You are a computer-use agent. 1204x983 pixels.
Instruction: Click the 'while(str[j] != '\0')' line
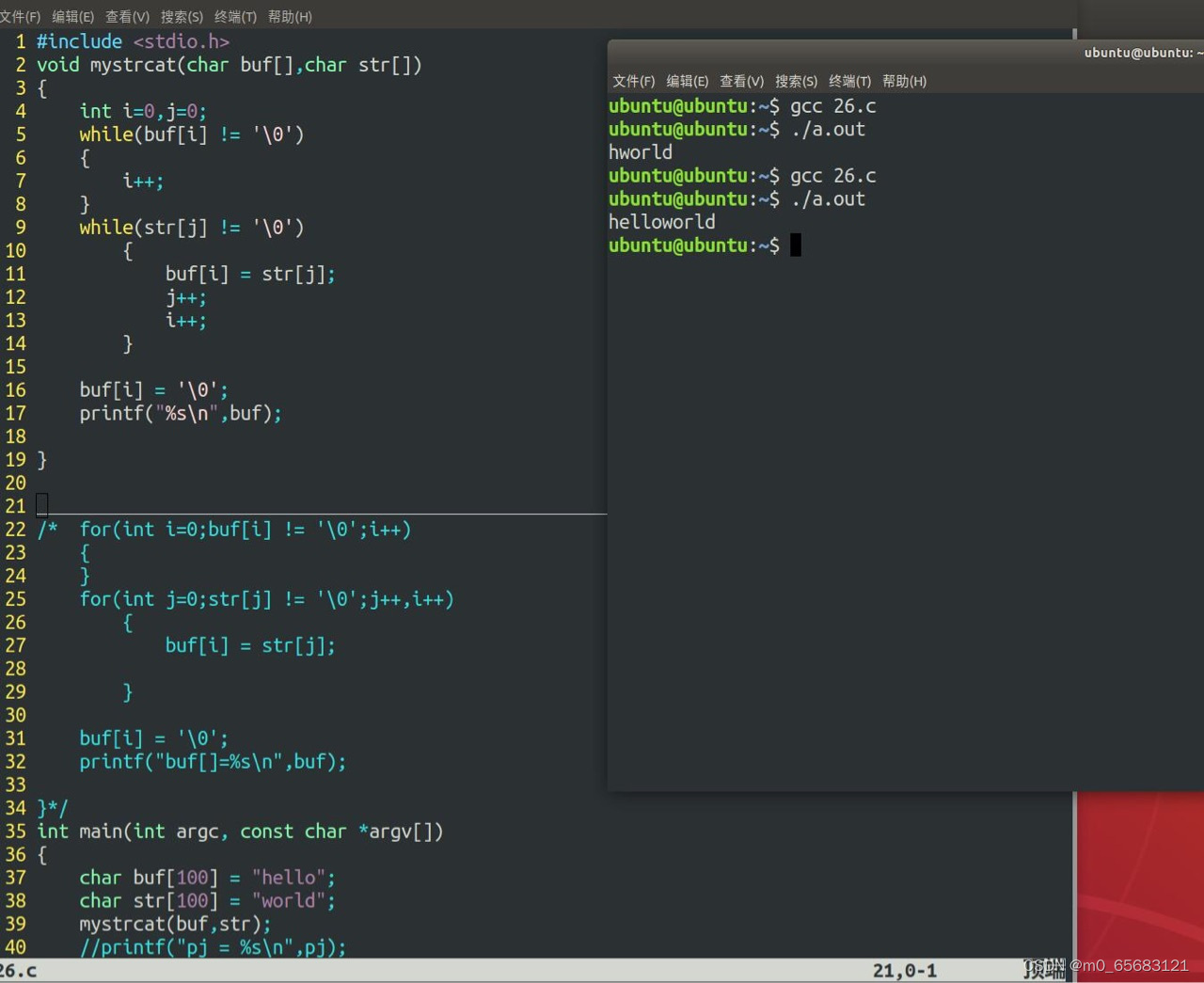192,228
